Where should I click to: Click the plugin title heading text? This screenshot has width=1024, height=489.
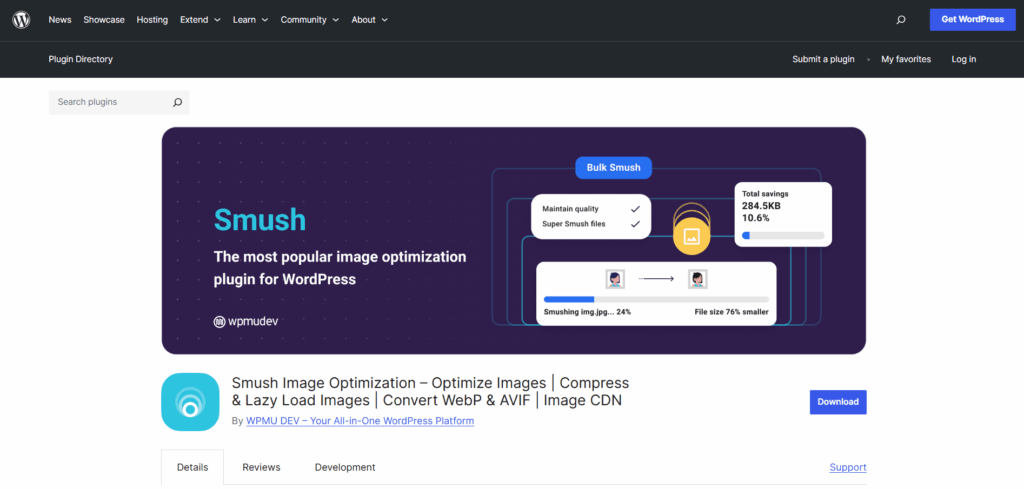pos(430,391)
